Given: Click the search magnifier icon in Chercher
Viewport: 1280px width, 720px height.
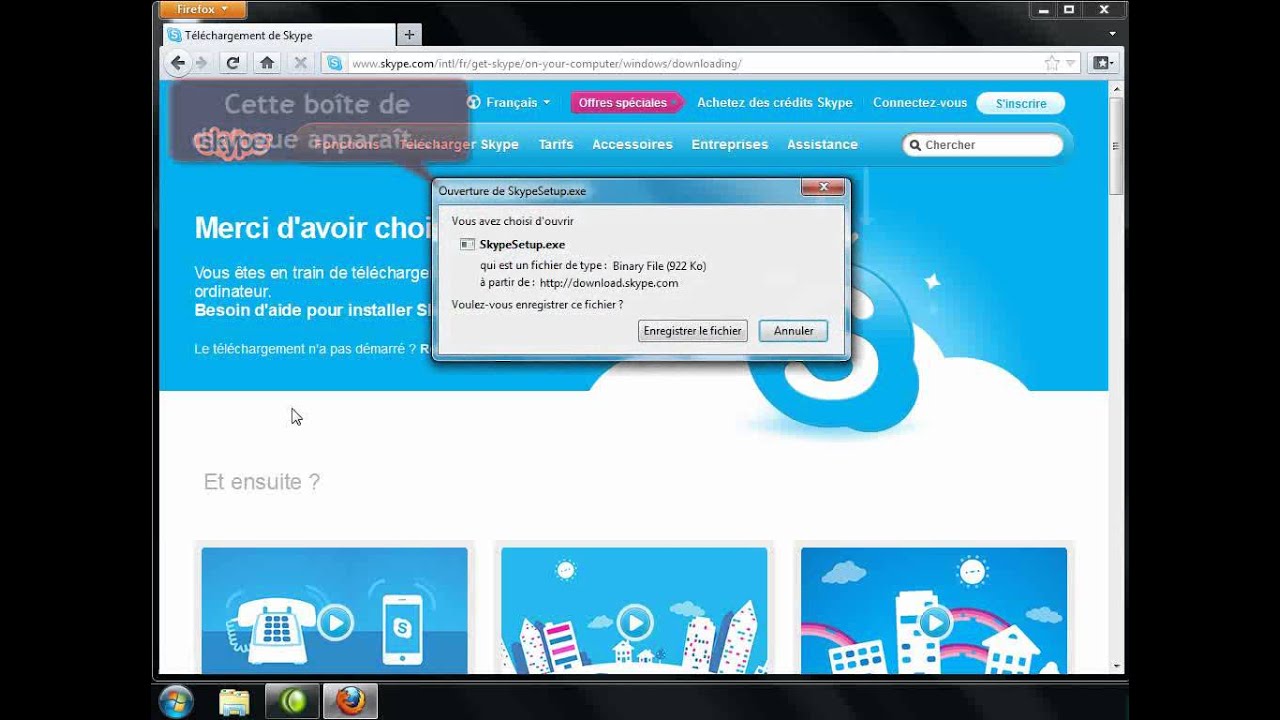Looking at the screenshot, I should [914, 145].
